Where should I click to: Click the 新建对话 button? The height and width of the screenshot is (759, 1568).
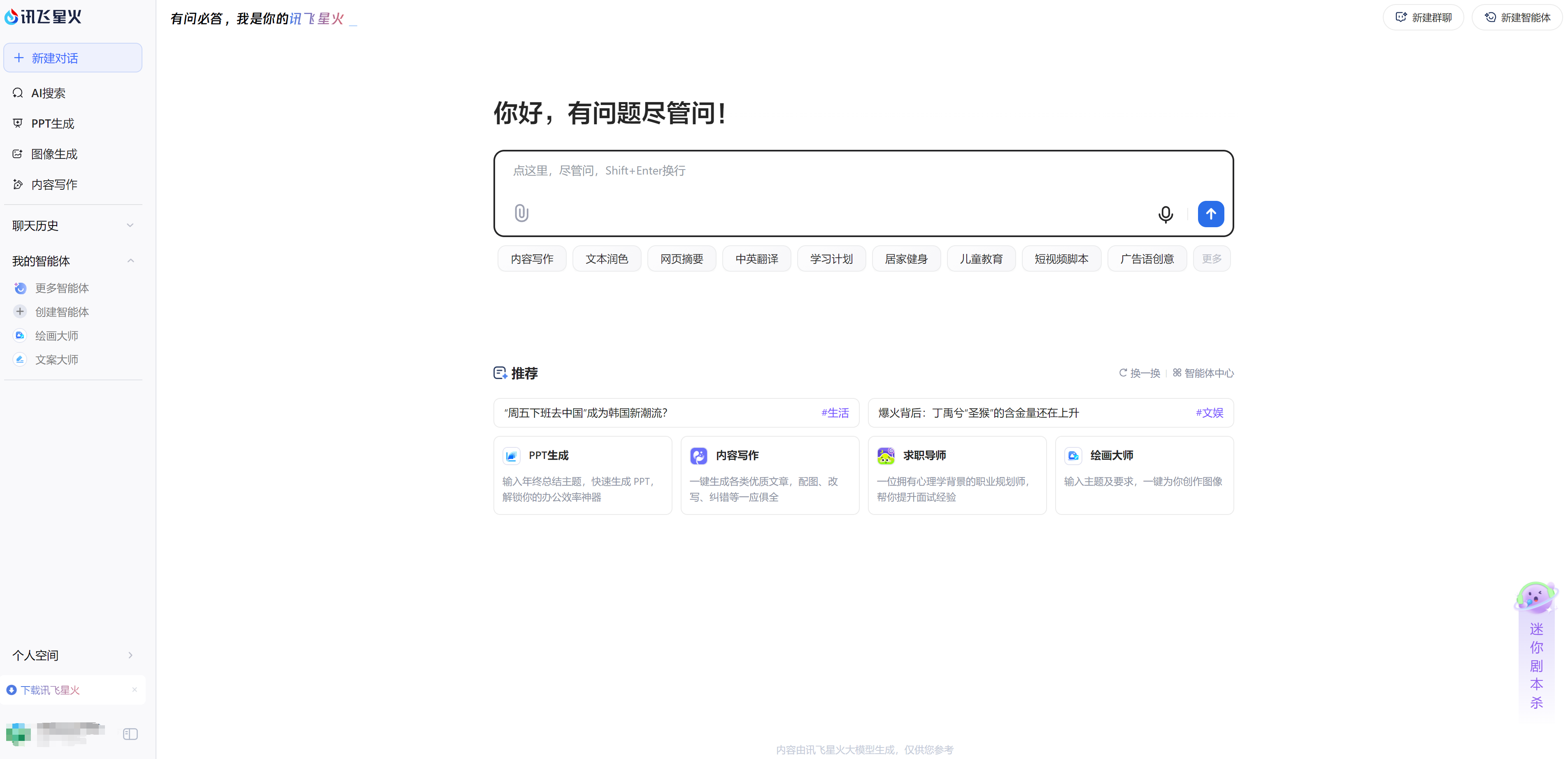click(73, 58)
